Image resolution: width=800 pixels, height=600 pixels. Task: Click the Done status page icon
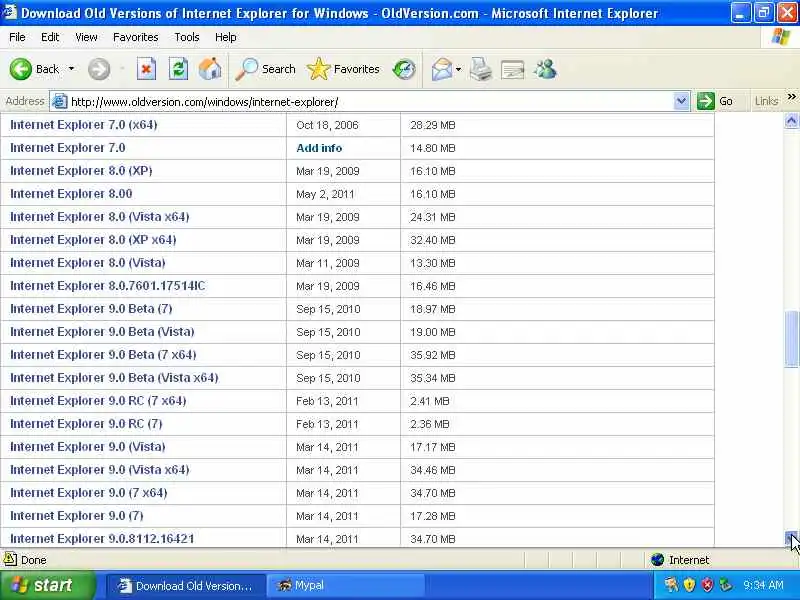(x=10, y=559)
